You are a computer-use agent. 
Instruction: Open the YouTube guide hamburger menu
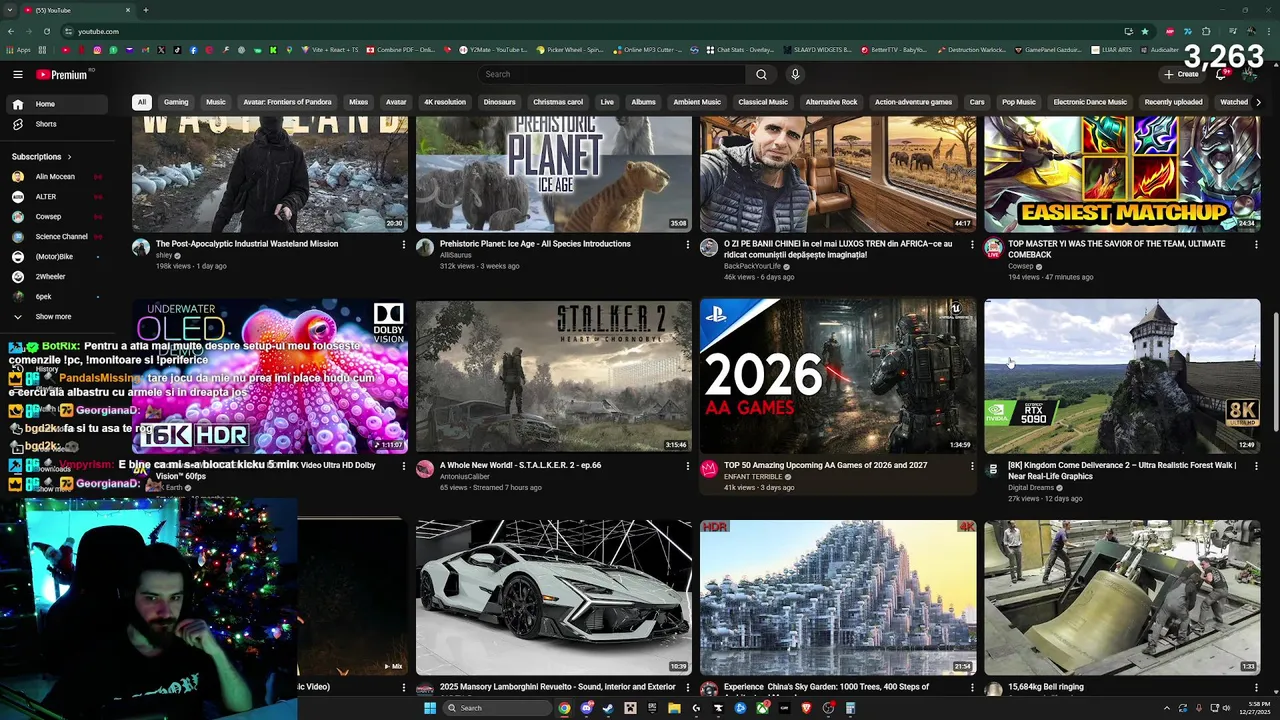(18, 74)
